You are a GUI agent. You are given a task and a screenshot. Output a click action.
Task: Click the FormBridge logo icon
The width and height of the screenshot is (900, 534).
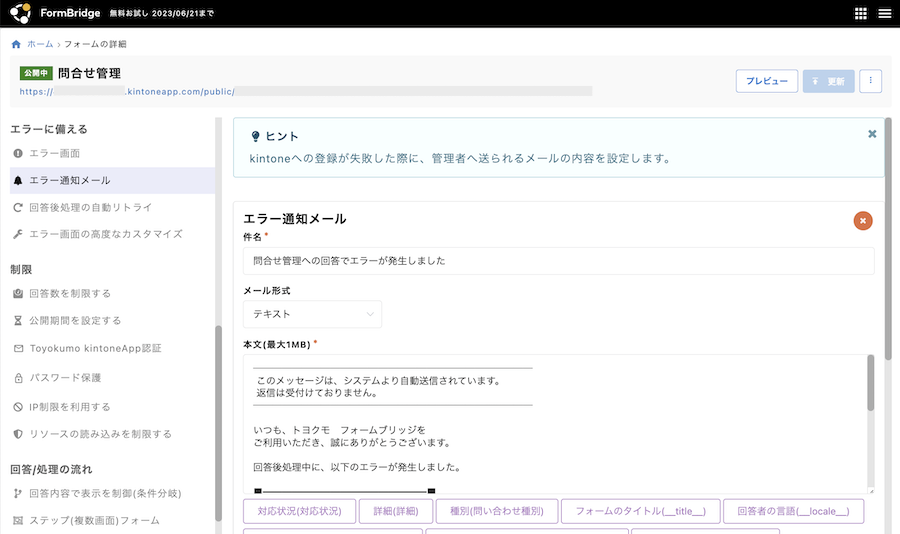21,13
